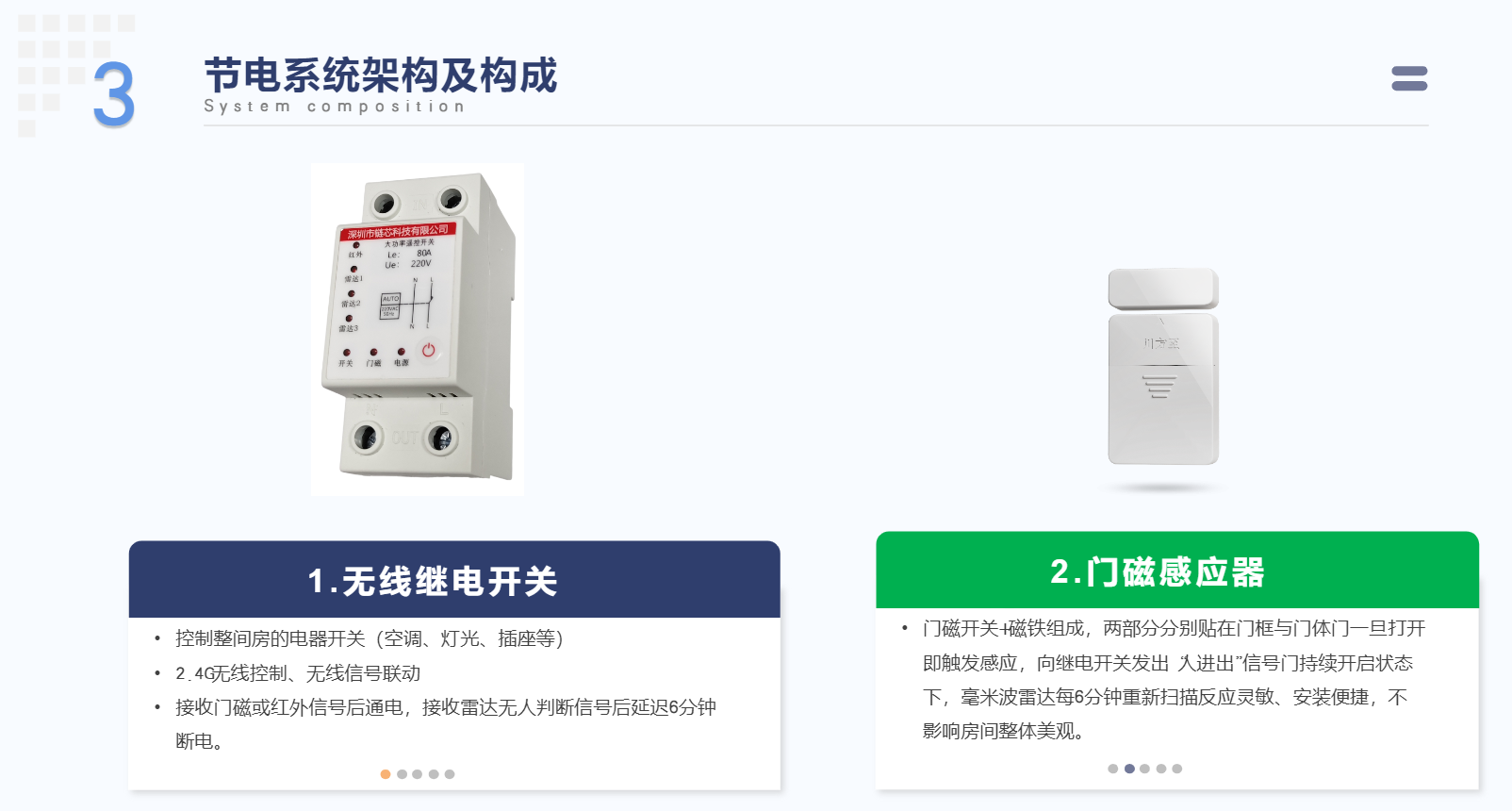The image size is (1512, 811).
Task: Select the last dot under the door sensor card
Action: (1177, 769)
